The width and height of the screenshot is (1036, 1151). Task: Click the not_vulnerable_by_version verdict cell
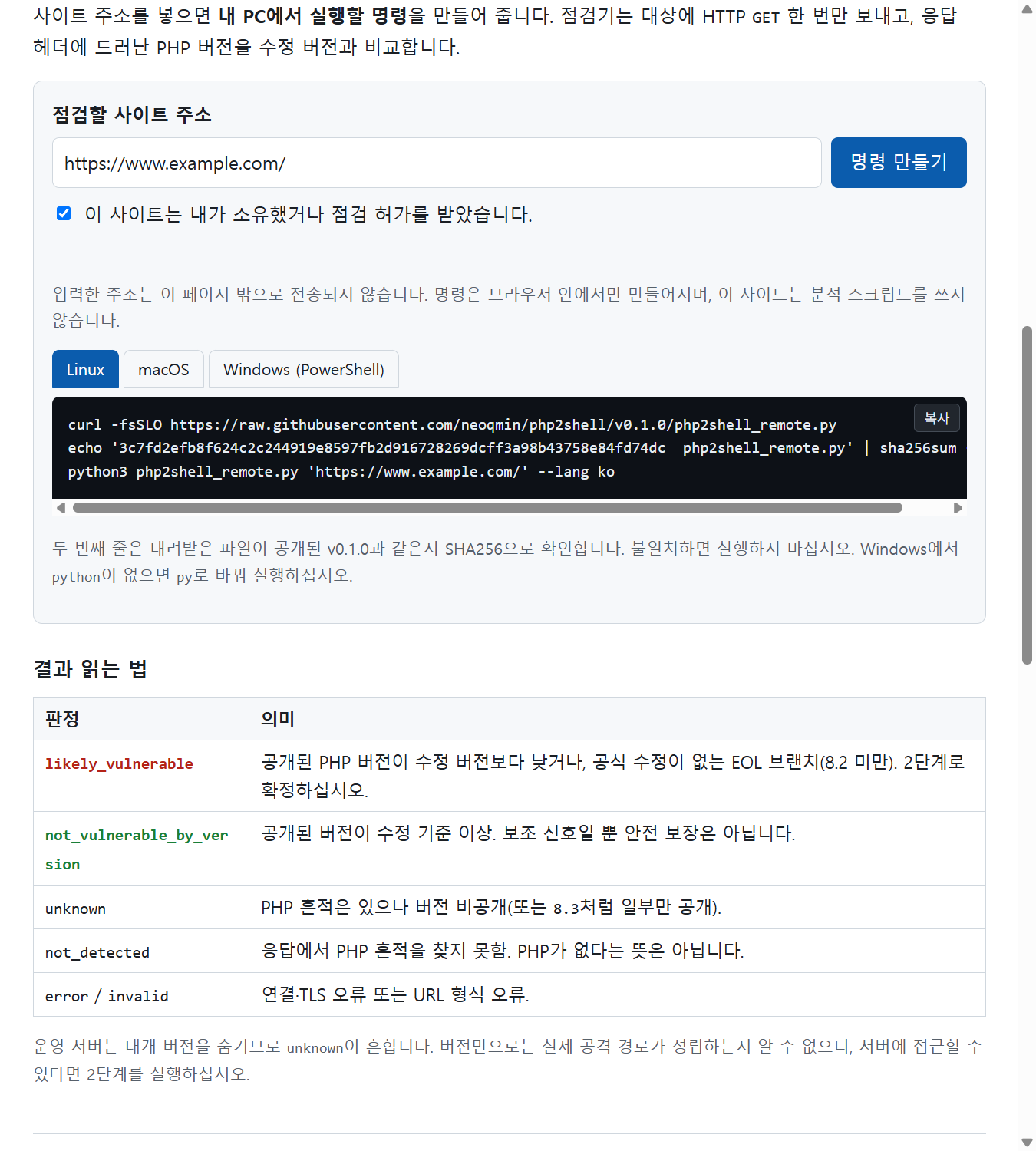click(x=141, y=849)
